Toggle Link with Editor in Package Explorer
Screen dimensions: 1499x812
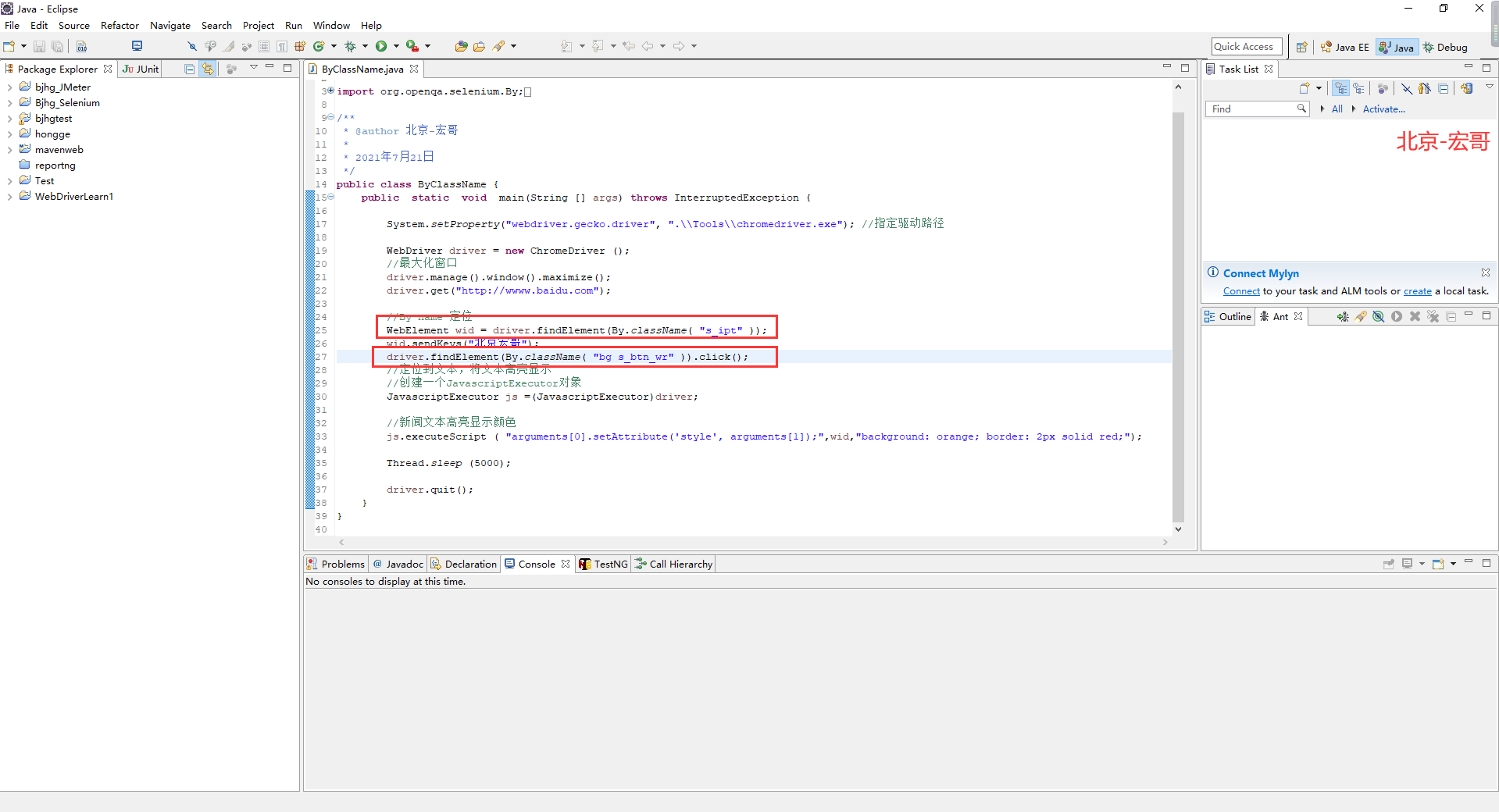point(208,69)
